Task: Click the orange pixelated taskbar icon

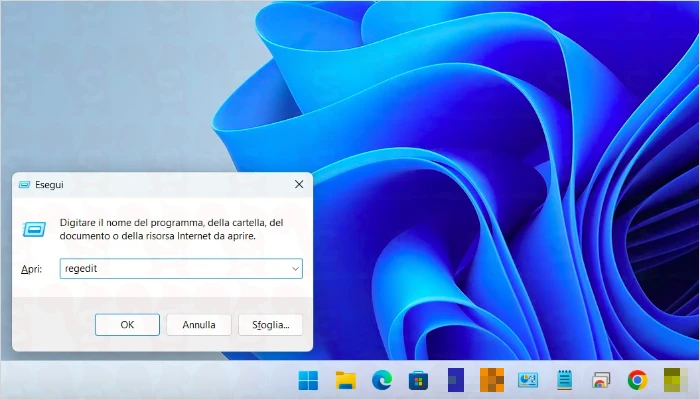Action: point(491,380)
